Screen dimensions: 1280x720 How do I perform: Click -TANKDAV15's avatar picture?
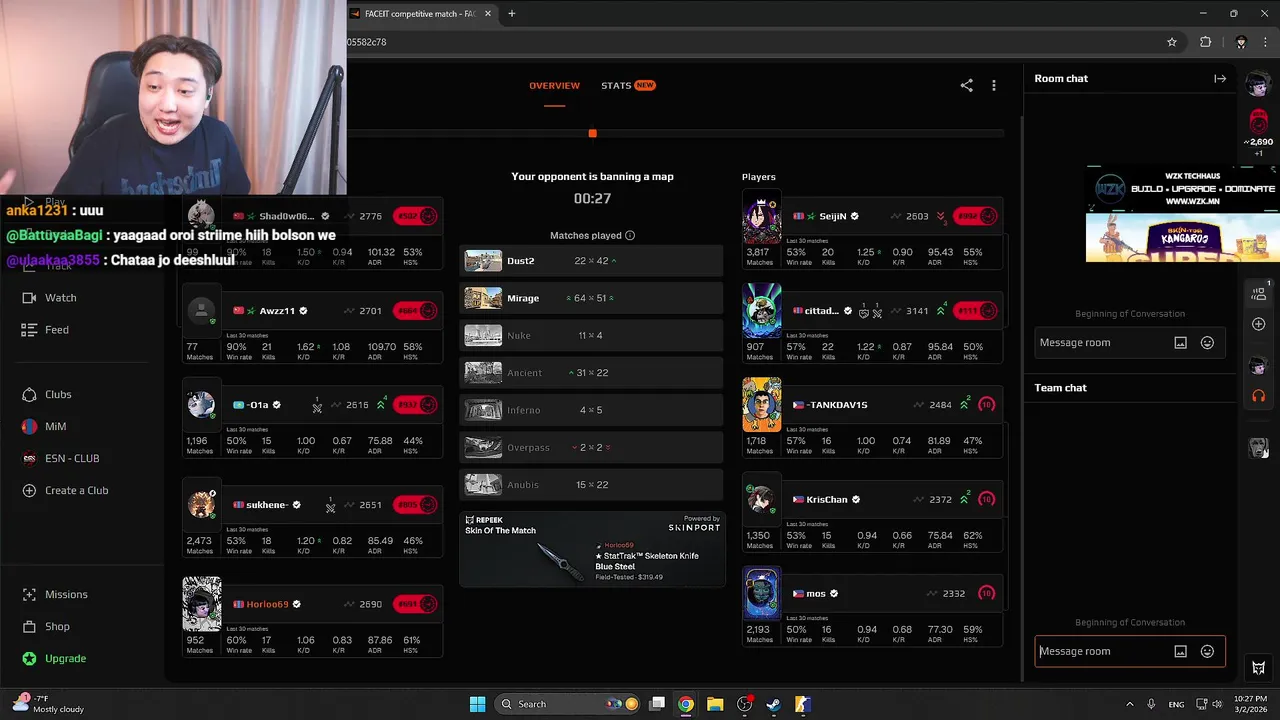click(x=761, y=405)
